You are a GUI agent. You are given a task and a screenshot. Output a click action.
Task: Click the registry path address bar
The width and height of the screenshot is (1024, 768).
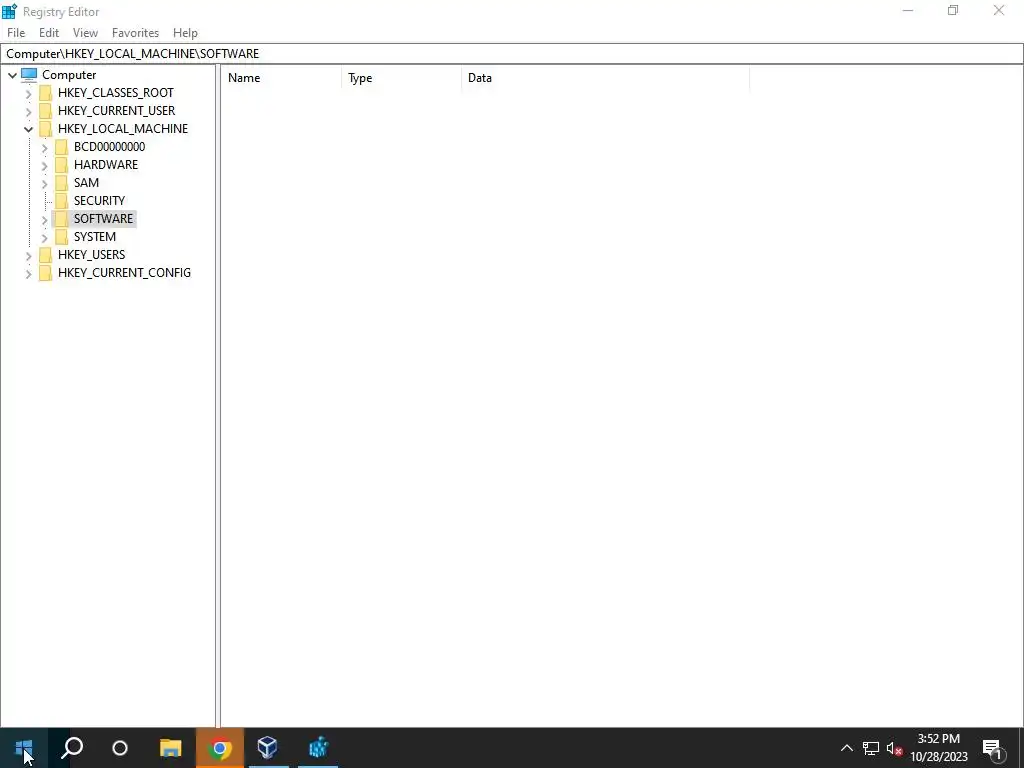[512, 54]
